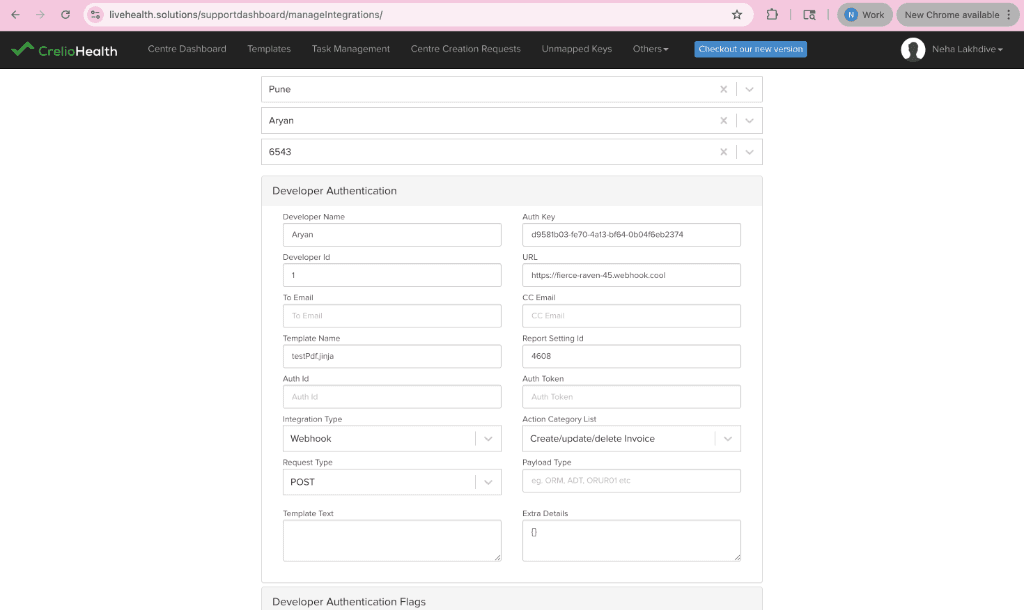Open Centre Dashboard nav item
The image size is (1024, 610).
pos(187,49)
